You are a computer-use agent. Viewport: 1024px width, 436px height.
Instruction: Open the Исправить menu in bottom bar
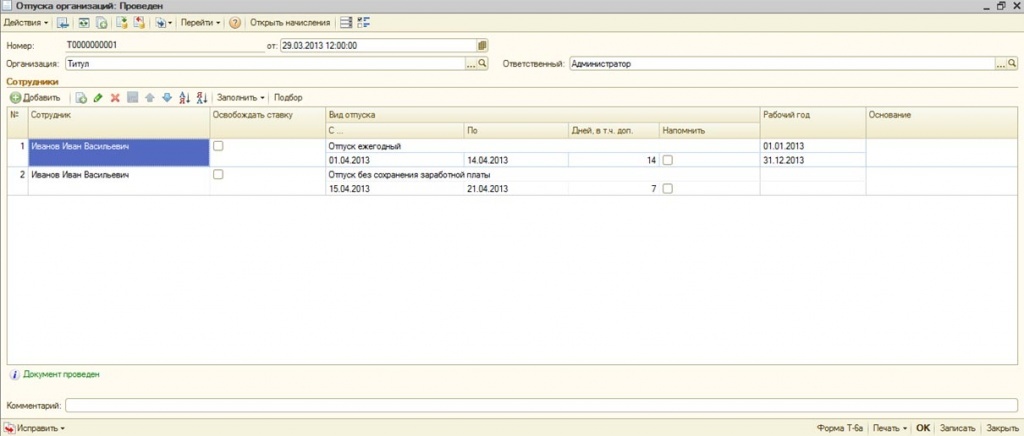40,428
